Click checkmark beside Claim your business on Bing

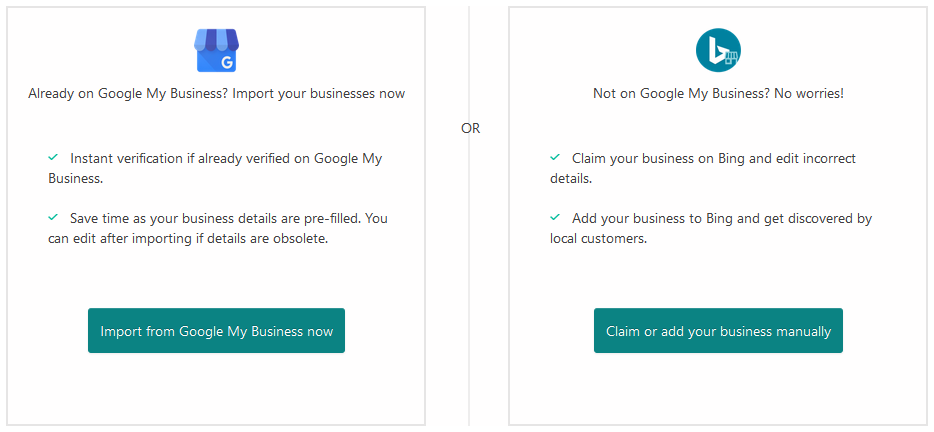(x=555, y=158)
